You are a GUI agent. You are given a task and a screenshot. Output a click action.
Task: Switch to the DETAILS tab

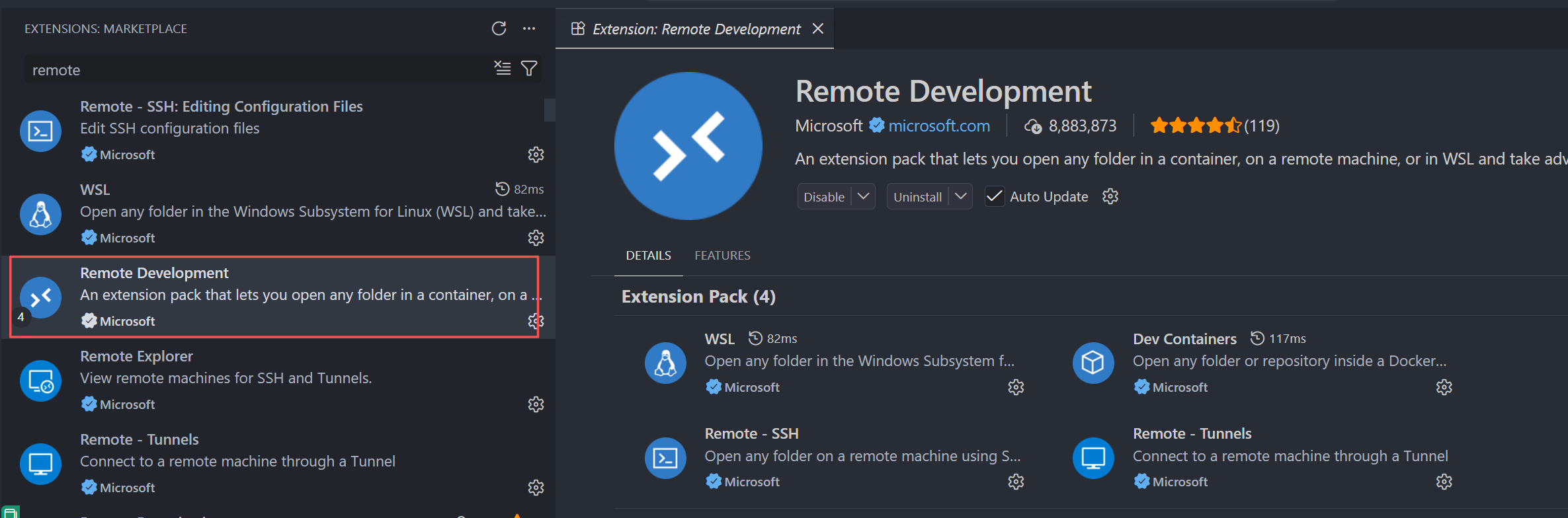click(649, 256)
